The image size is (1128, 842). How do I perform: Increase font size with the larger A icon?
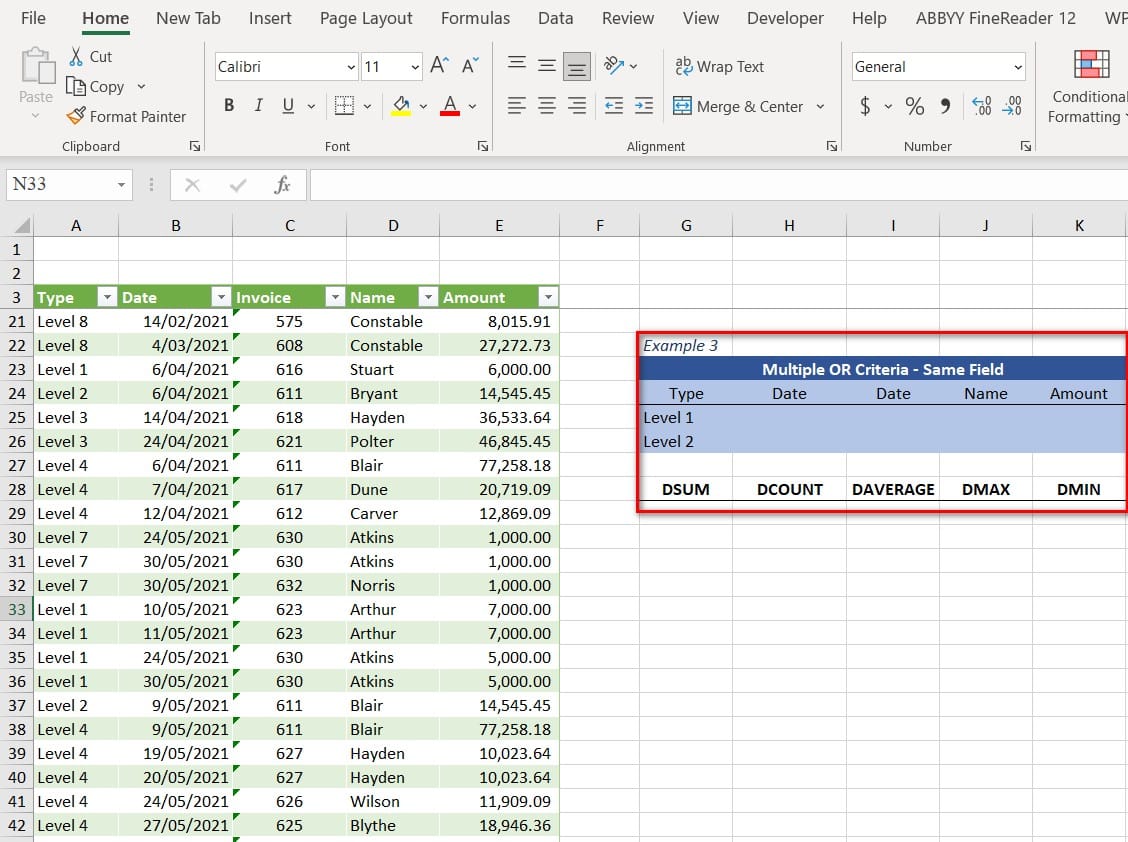click(x=439, y=66)
